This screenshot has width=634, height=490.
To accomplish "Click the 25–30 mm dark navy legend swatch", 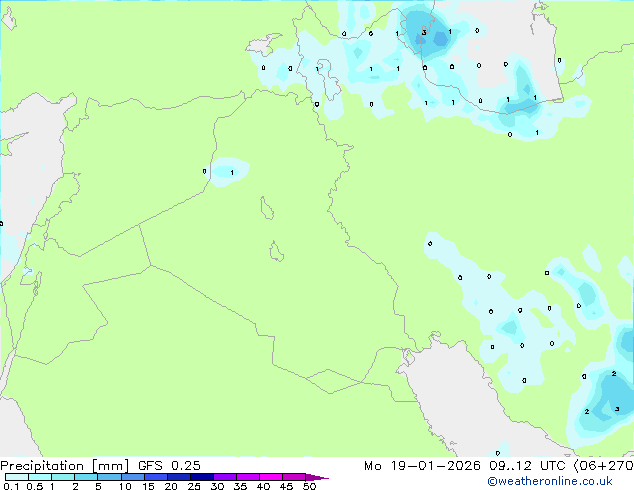I will (x=201, y=477).
